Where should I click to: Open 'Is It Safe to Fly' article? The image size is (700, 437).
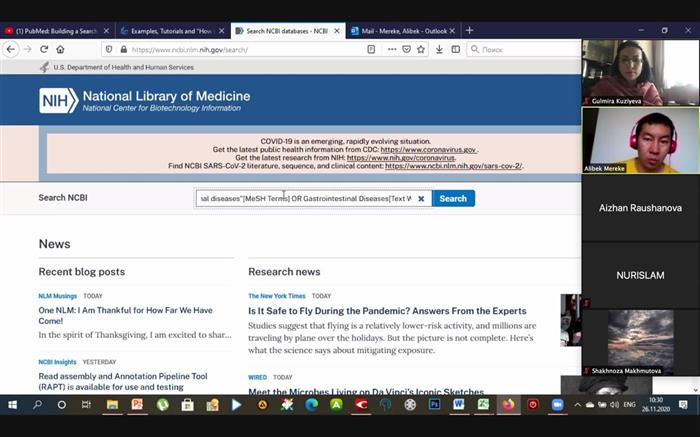(387, 311)
